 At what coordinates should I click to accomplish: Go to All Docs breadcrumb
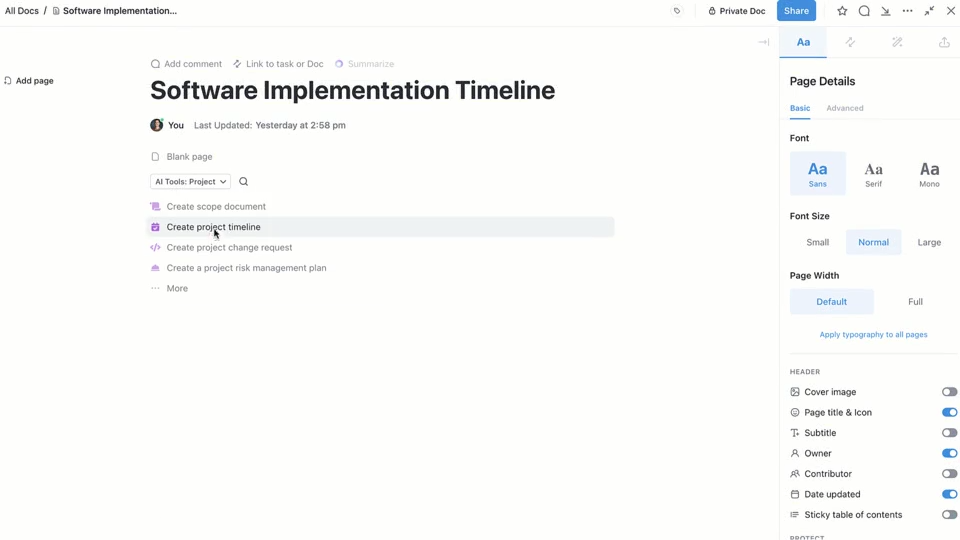21,11
